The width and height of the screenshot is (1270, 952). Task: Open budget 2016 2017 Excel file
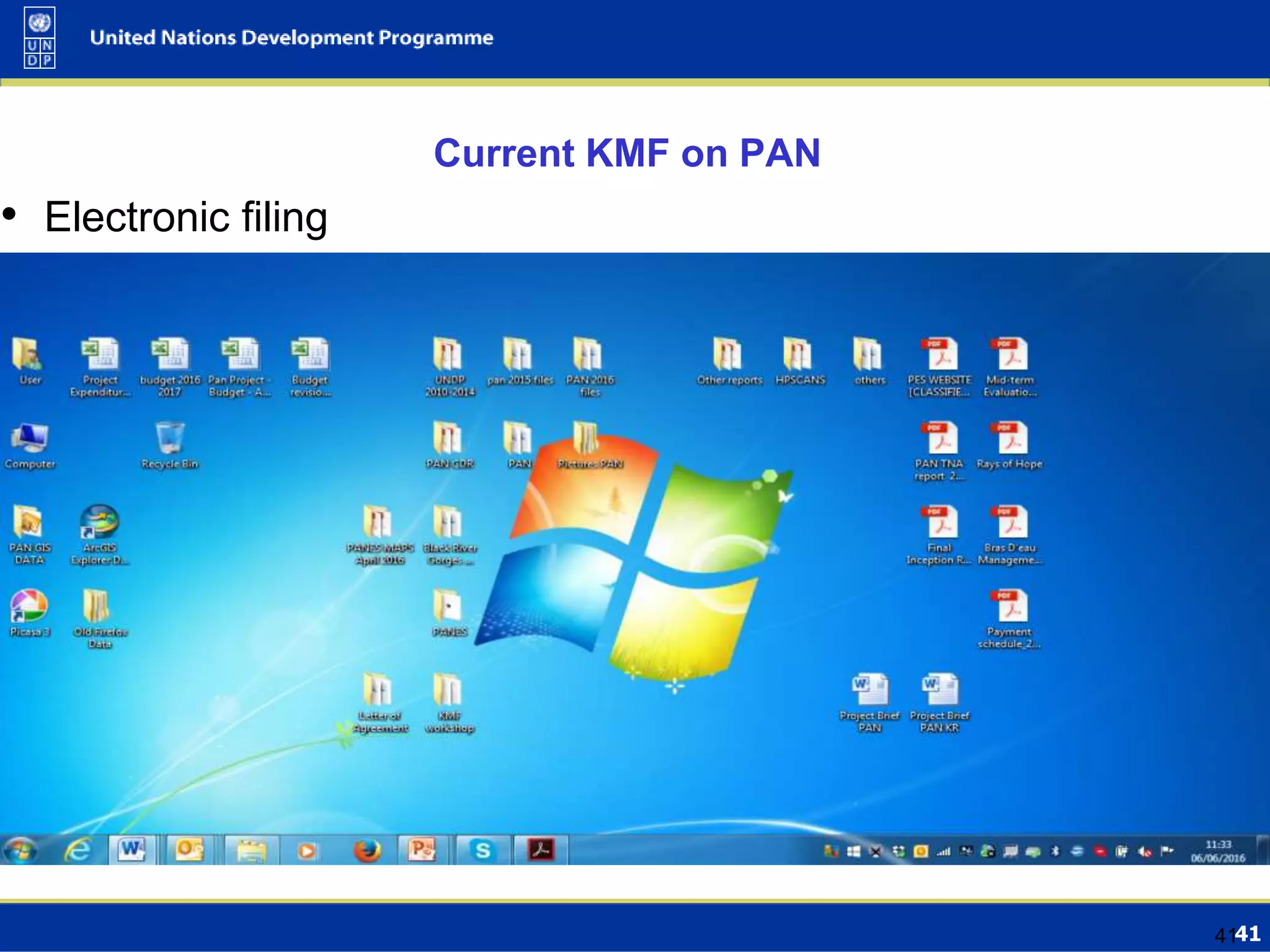point(170,354)
